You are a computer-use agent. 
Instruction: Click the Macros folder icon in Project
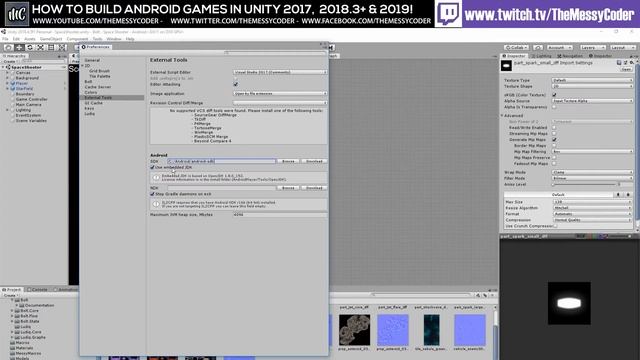(x=12, y=343)
